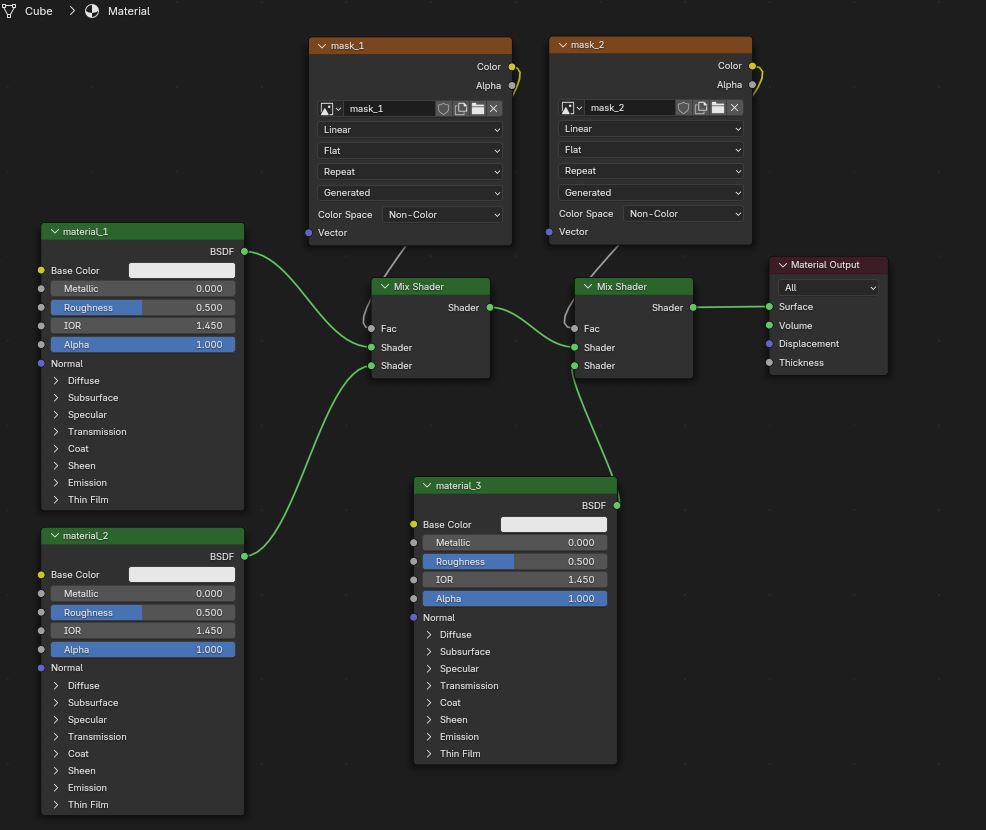Open the All target dropdown on Material Output
Image resolution: width=986 pixels, height=830 pixels.
(x=828, y=287)
